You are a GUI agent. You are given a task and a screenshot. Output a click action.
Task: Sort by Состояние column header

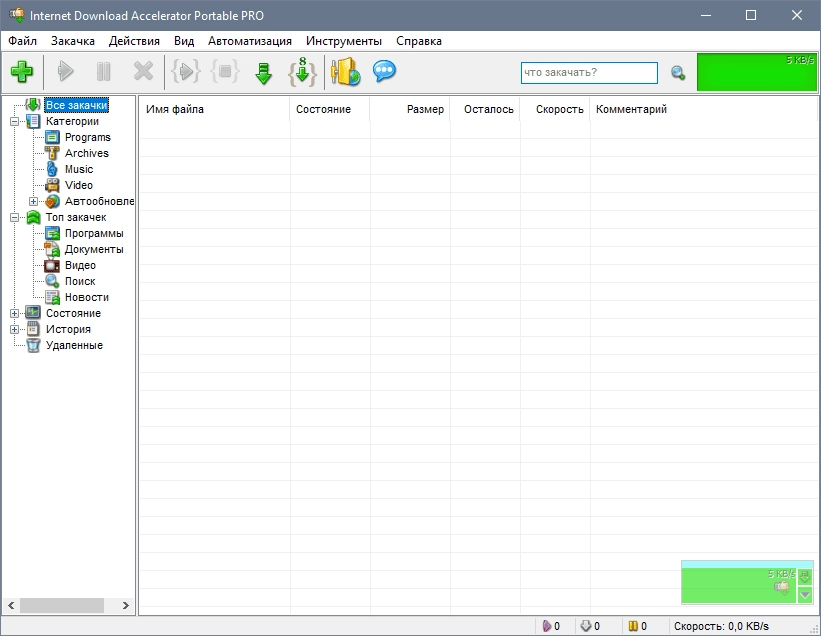[330, 109]
